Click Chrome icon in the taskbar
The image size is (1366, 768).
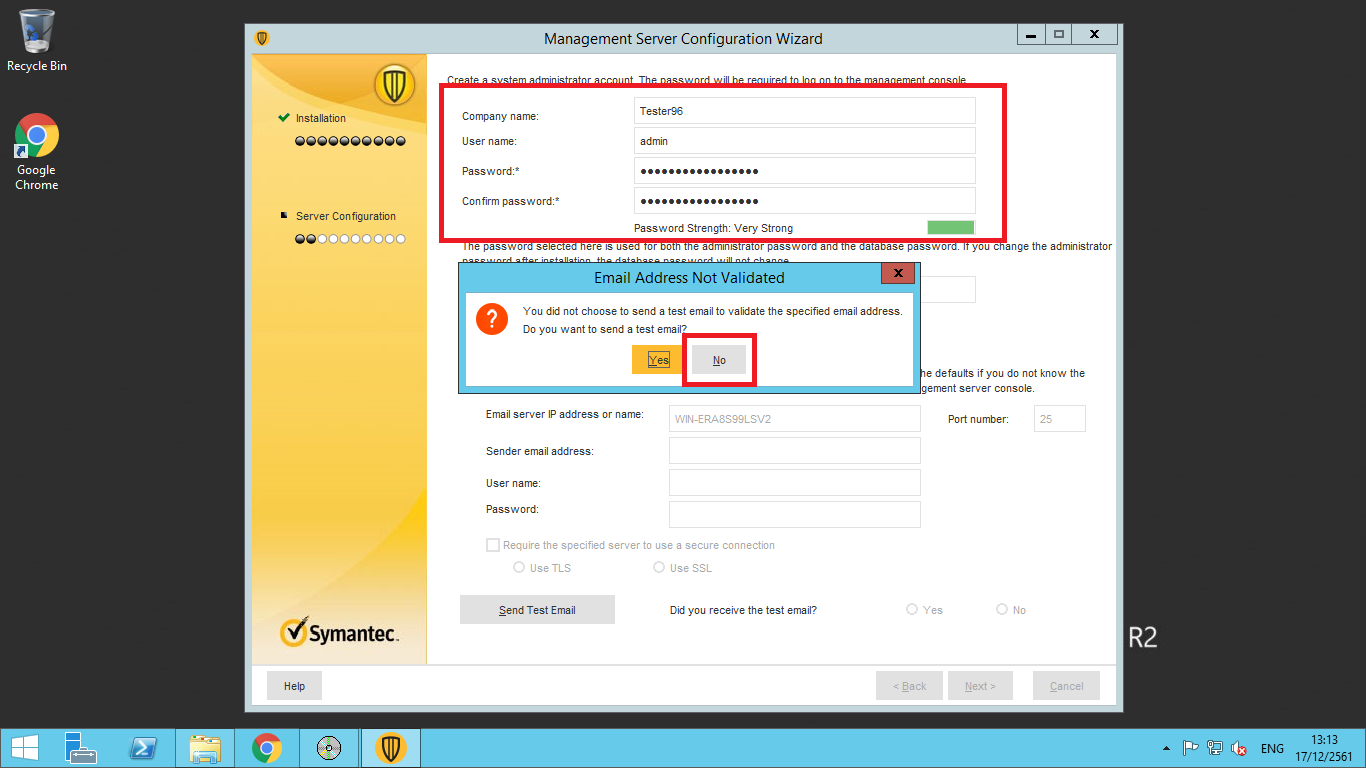[x=266, y=748]
